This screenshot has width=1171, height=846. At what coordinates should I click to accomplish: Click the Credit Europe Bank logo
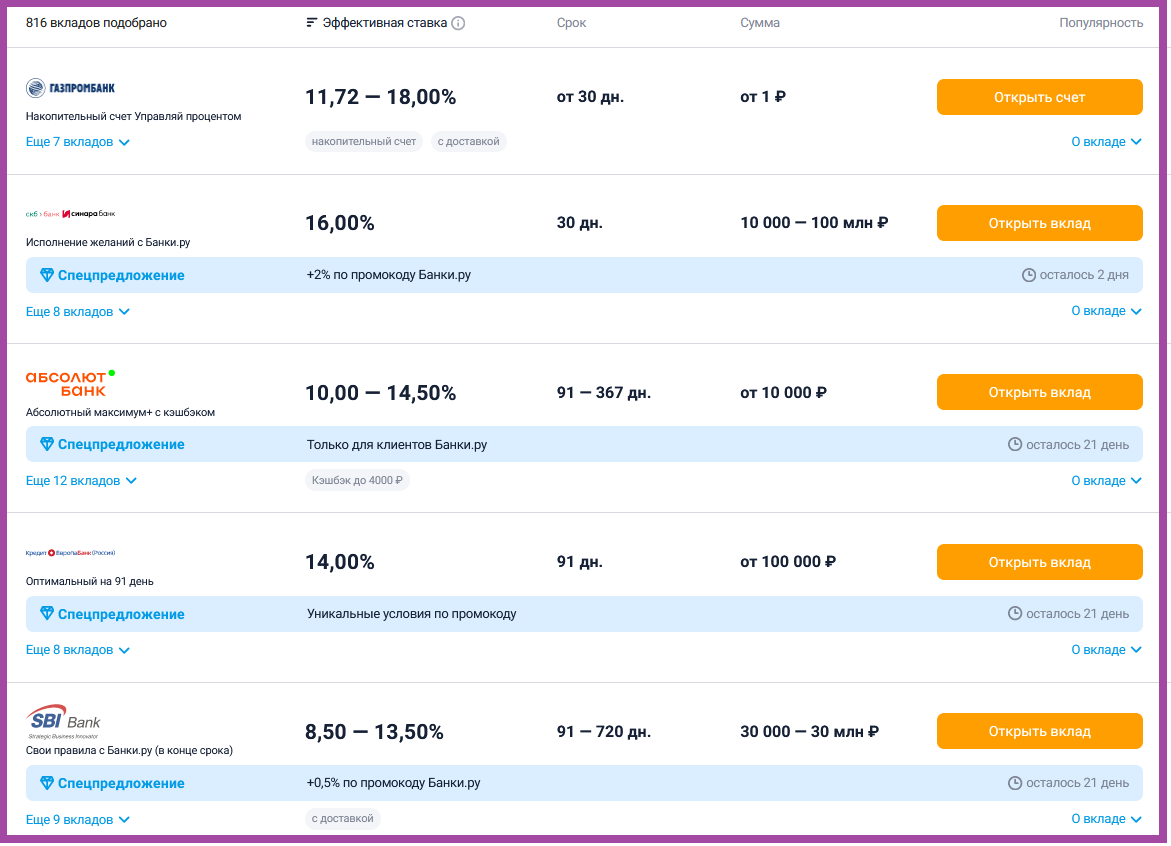pyautogui.click(x=70, y=553)
